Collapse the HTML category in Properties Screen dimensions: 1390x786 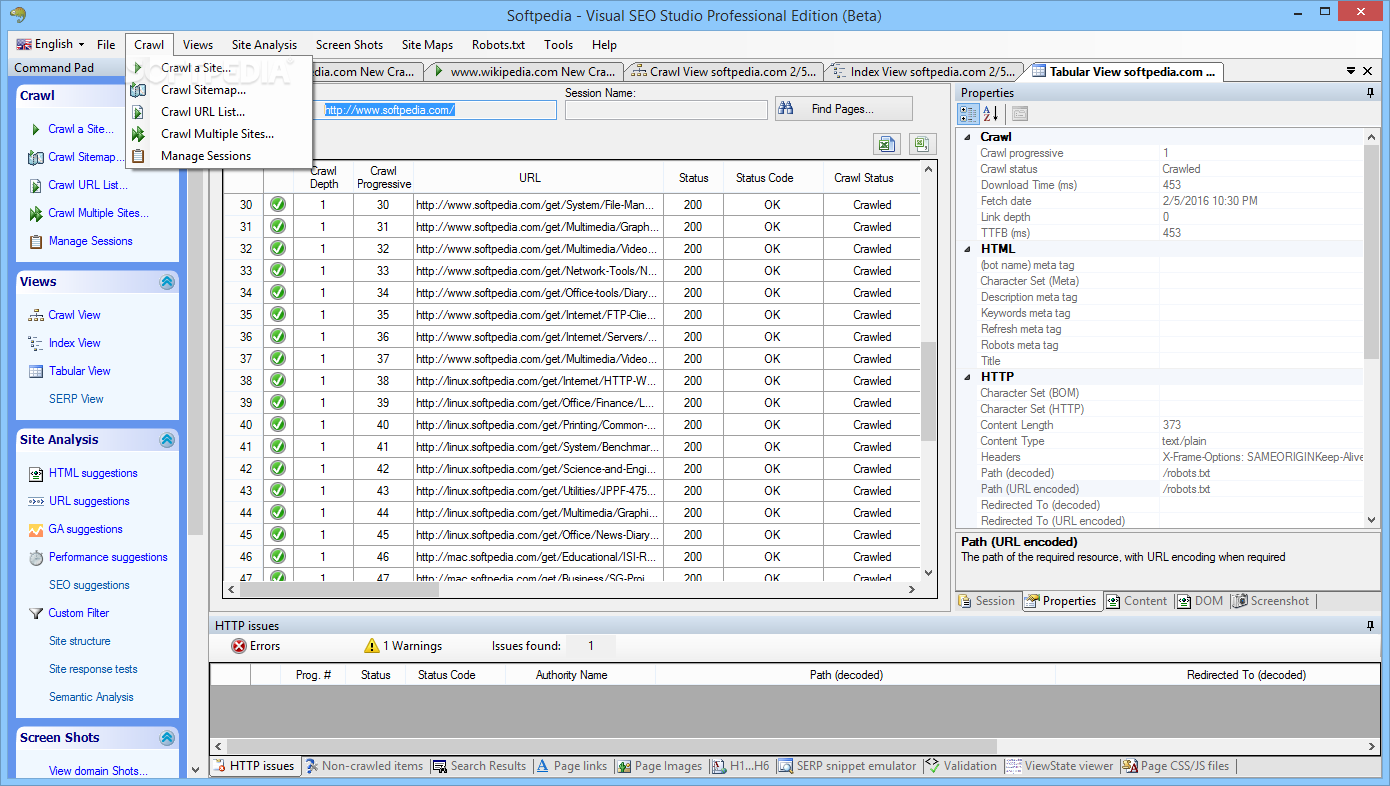[x=967, y=249]
